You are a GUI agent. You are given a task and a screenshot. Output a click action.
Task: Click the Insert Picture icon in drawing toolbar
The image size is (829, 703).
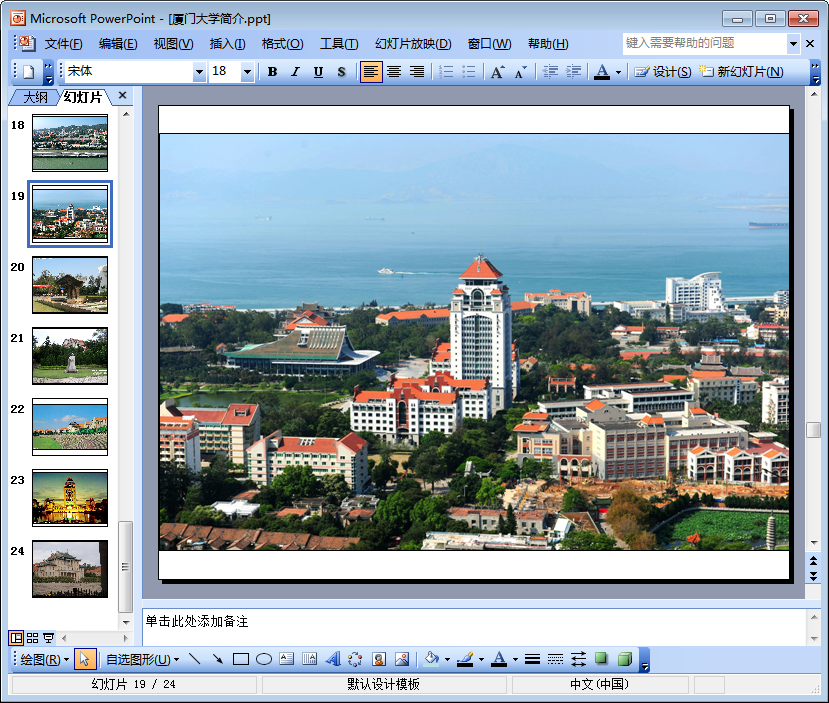pyautogui.click(x=402, y=659)
